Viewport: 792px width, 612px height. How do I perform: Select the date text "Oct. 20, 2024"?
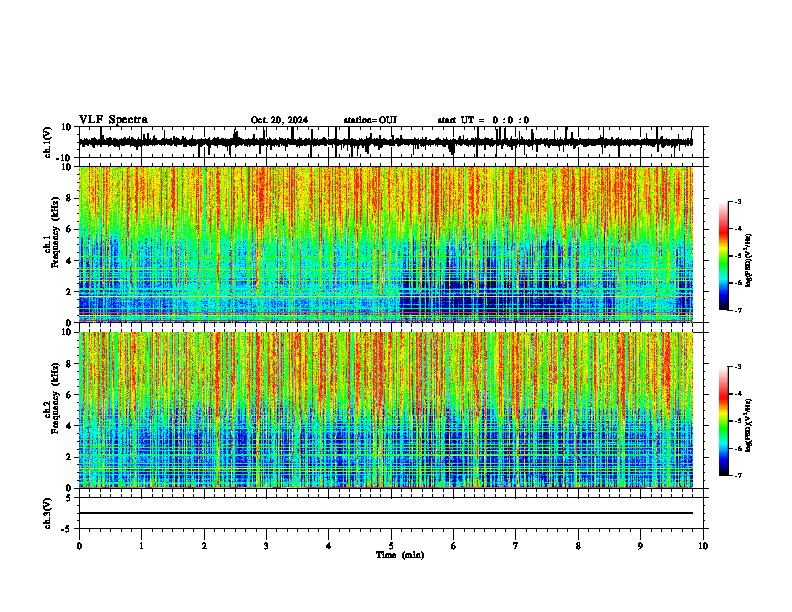[x=279, y=120]
